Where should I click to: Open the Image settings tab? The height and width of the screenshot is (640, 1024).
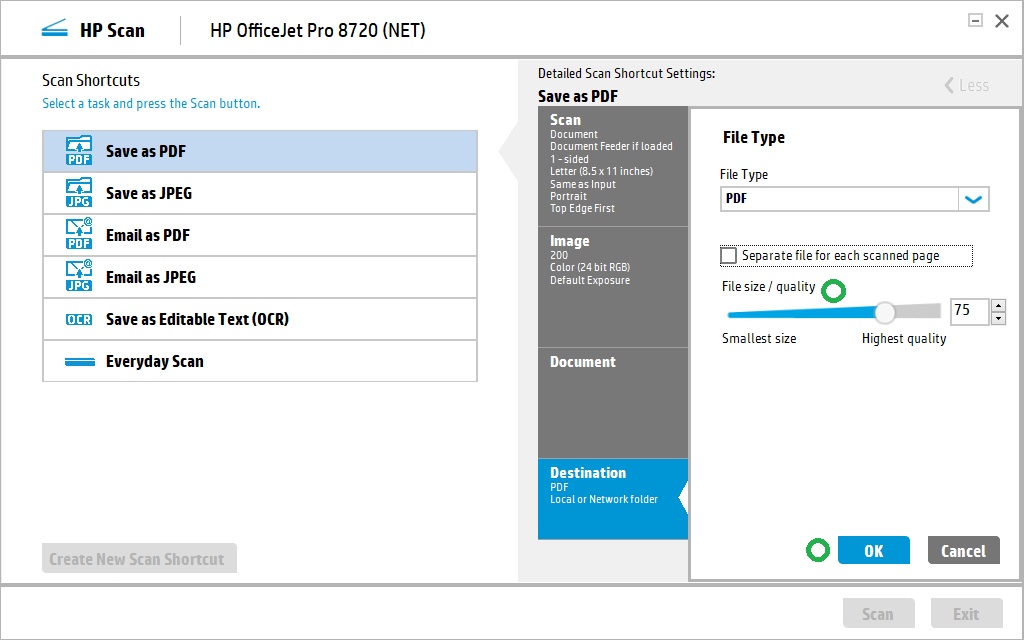613,287
